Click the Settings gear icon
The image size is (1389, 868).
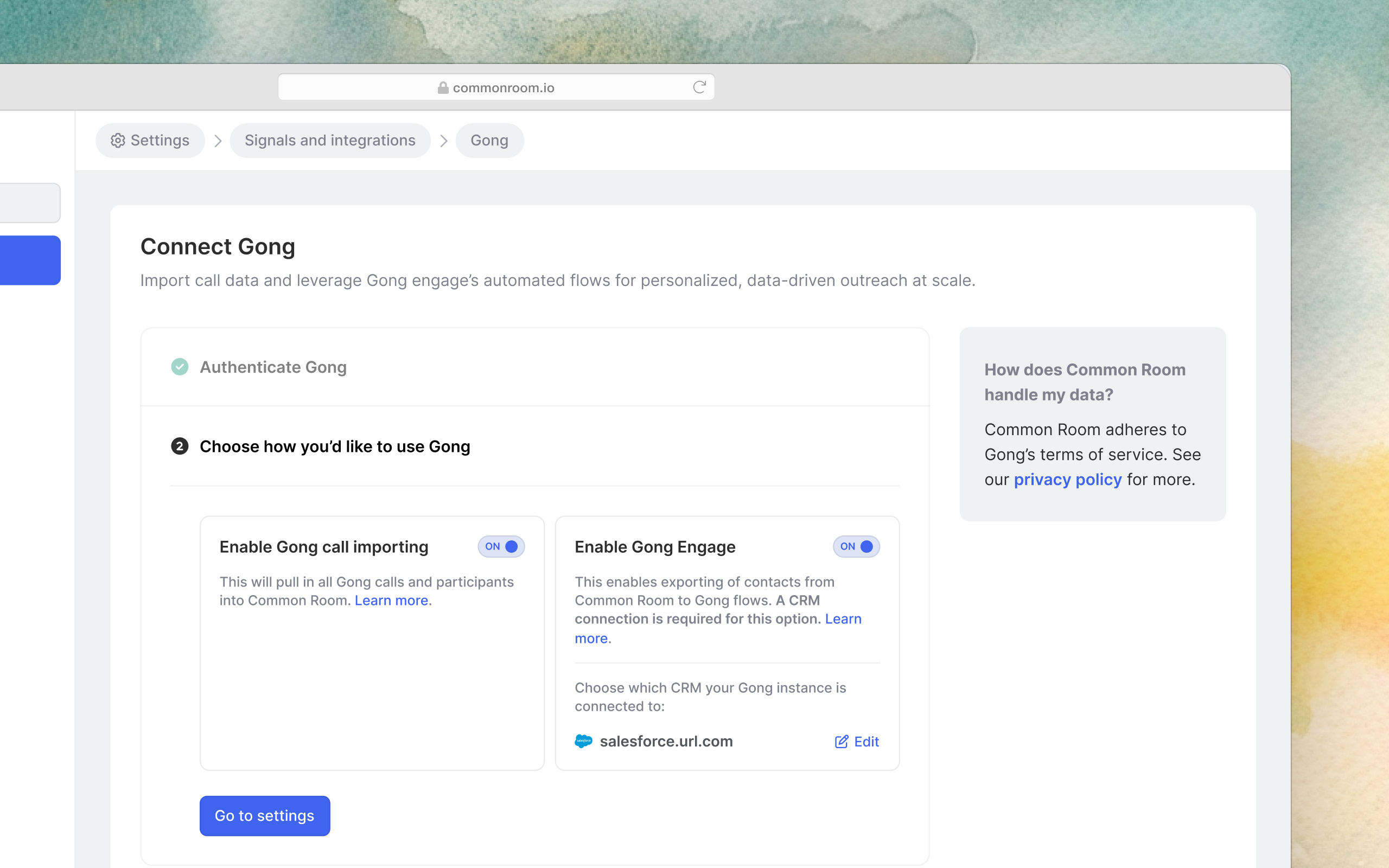tap(118, 141)
